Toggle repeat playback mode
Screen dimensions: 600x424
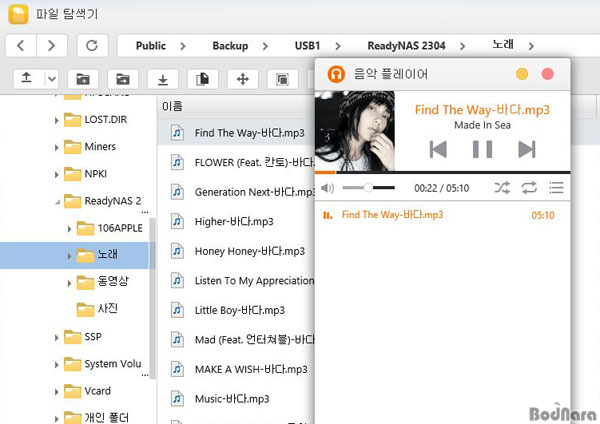pyautogui.click(x=529, y=188)
